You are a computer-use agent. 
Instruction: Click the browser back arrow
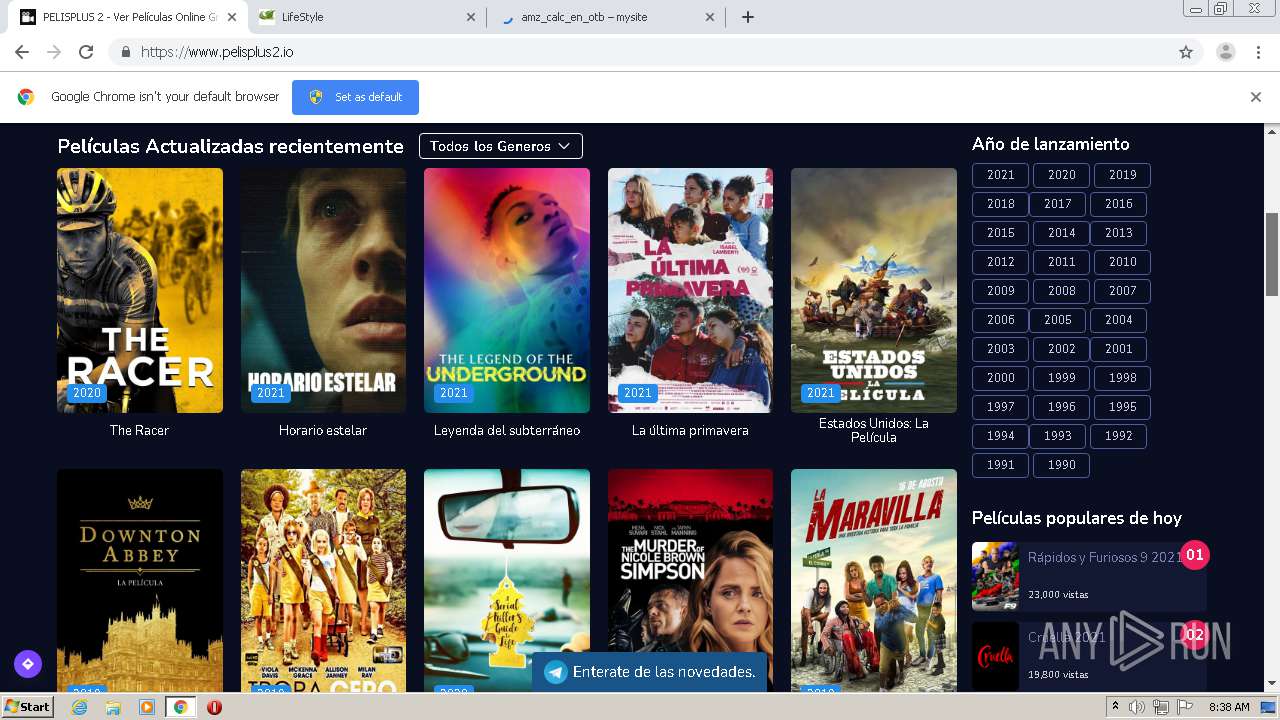(x=22, y=52)
